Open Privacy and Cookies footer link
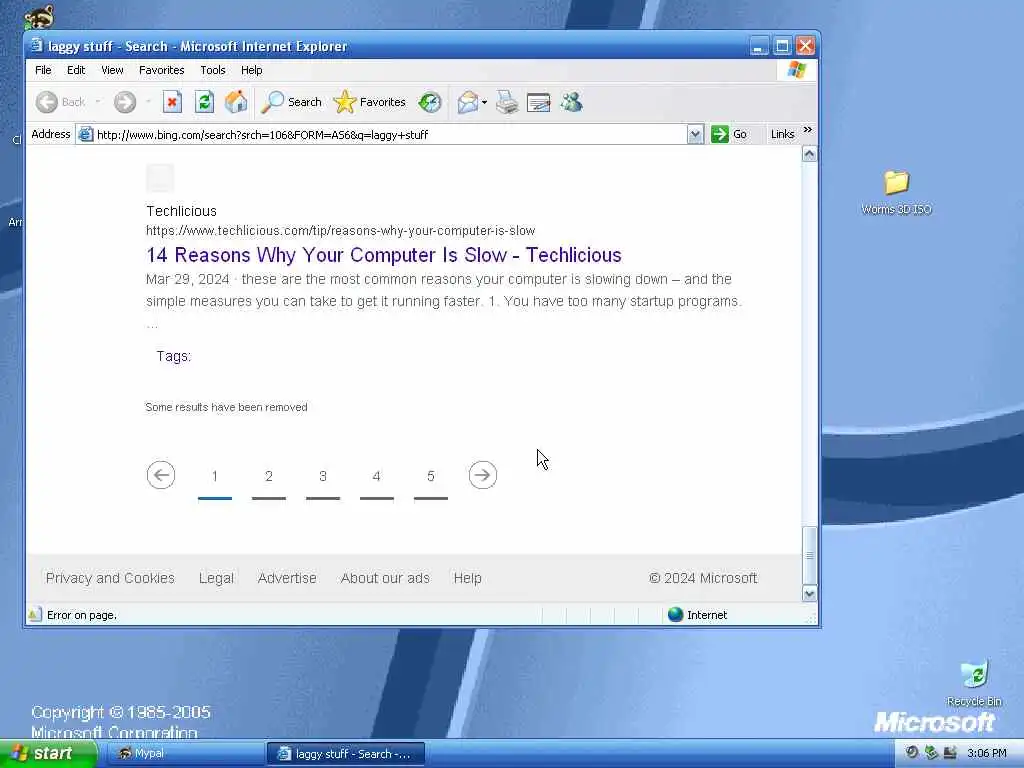This screenshot has width=1024, height=768. [x=110, y=578]
